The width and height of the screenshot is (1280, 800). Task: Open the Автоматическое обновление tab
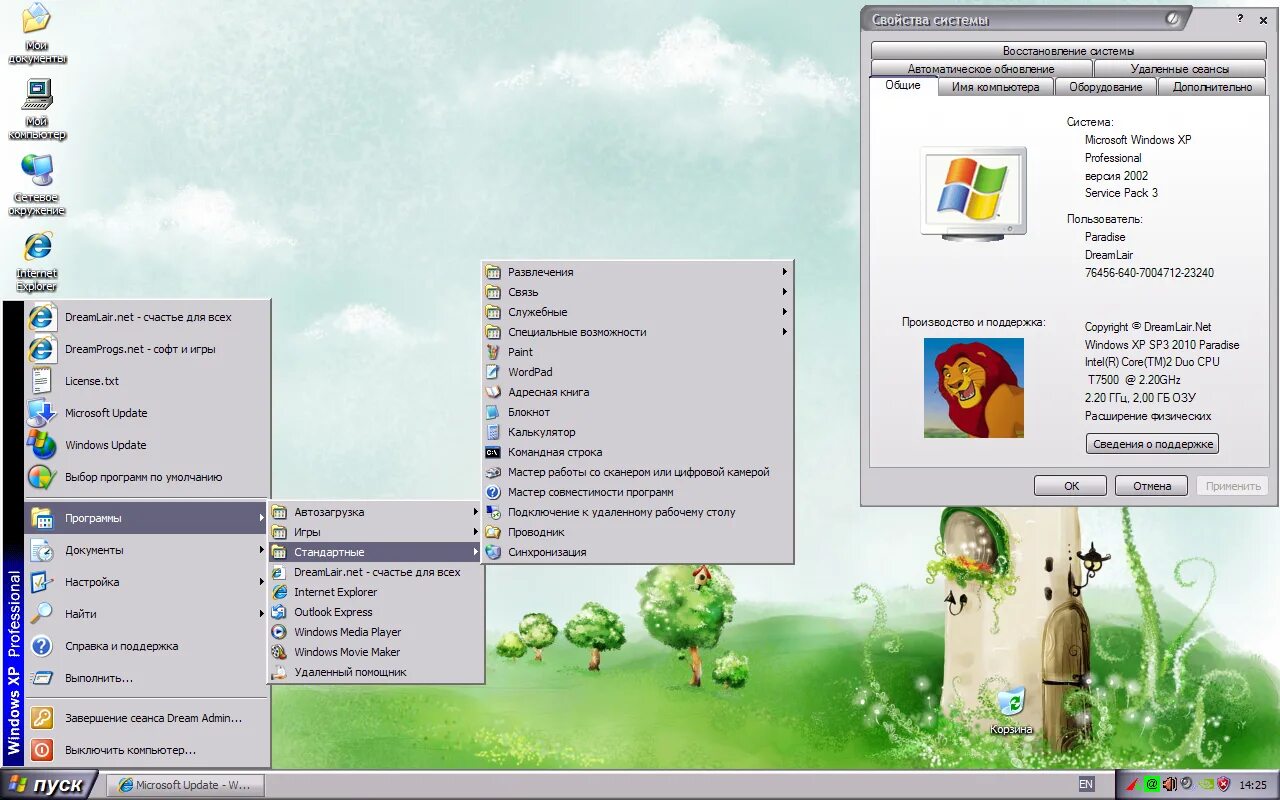981,69
